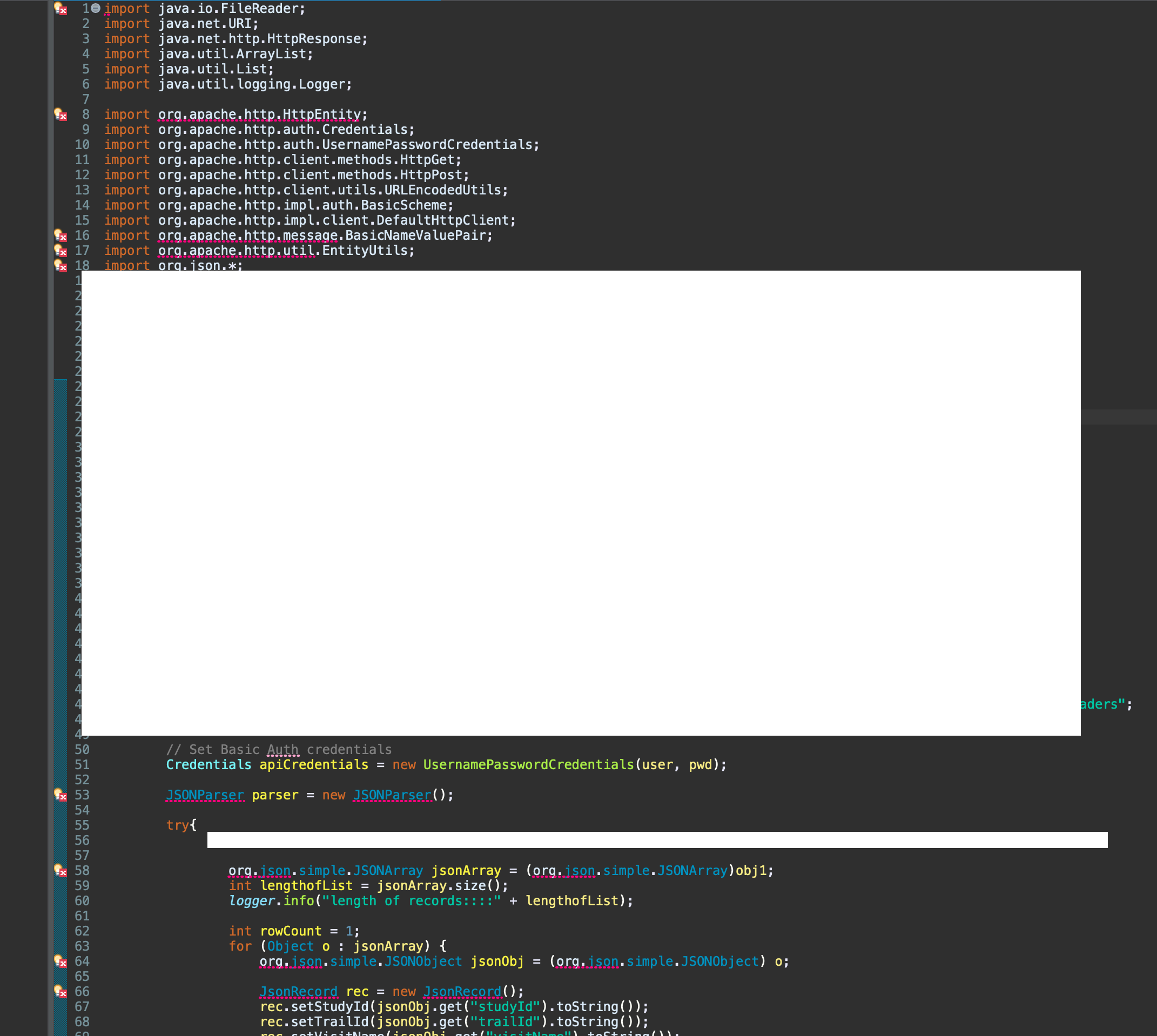The height and width of the screenshot is (1036, 1157).
Task: Open quick-fix marker beside line 16 import
Action: tap(60, 235)
